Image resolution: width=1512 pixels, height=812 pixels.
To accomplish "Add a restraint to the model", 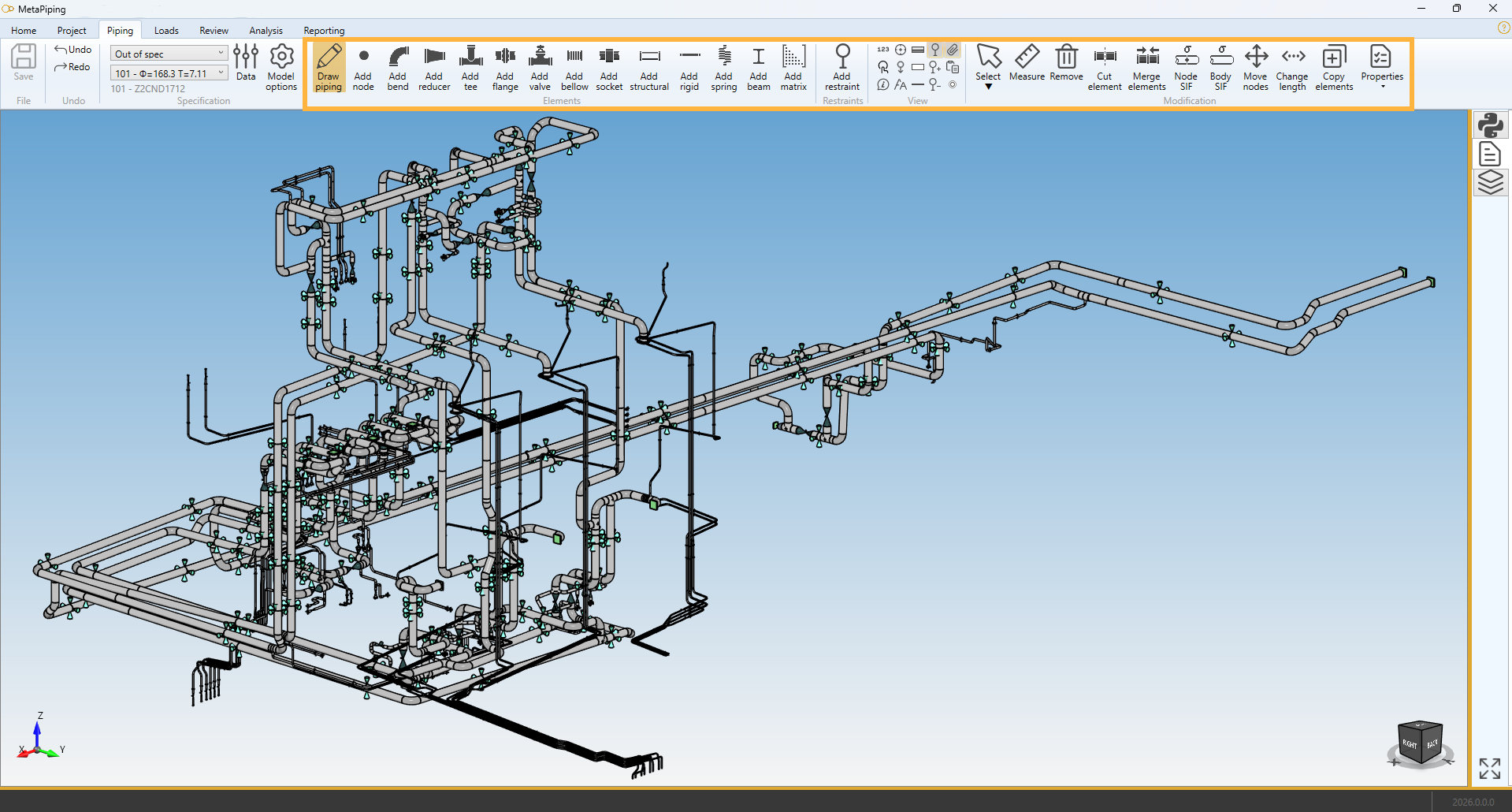I will (x=841, y=68).
